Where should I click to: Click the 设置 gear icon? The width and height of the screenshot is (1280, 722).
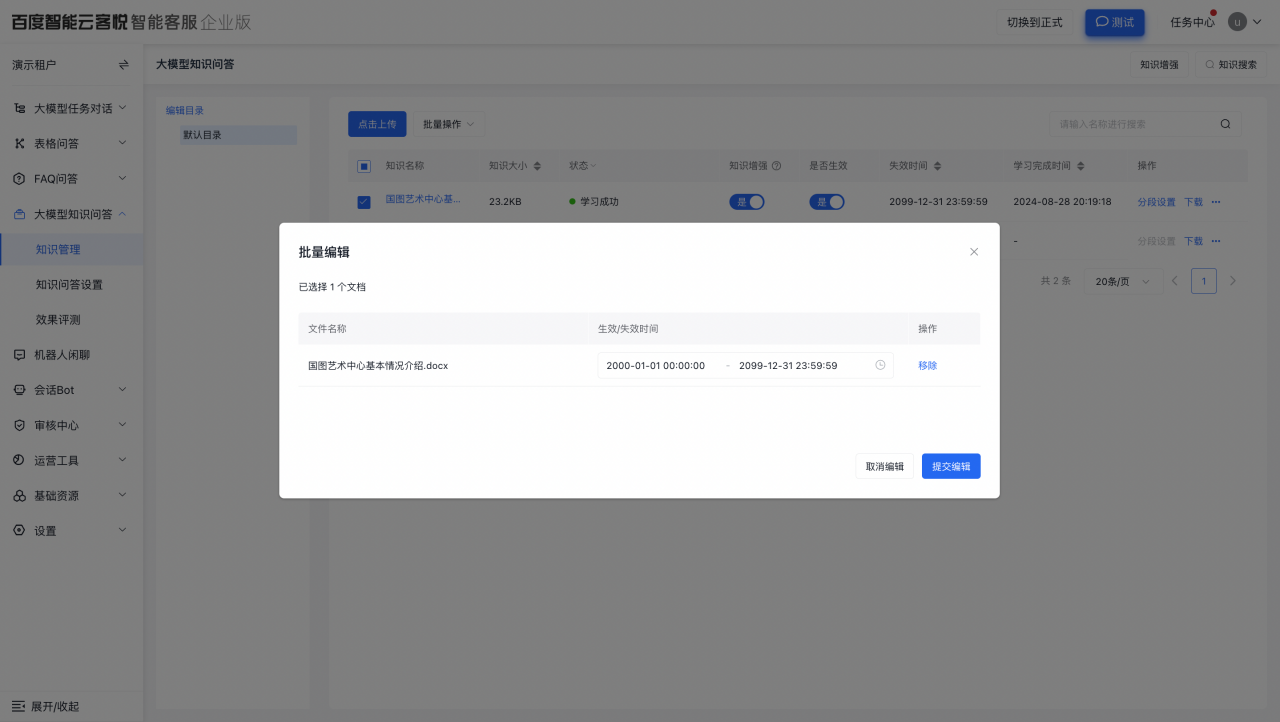[19, 531]
